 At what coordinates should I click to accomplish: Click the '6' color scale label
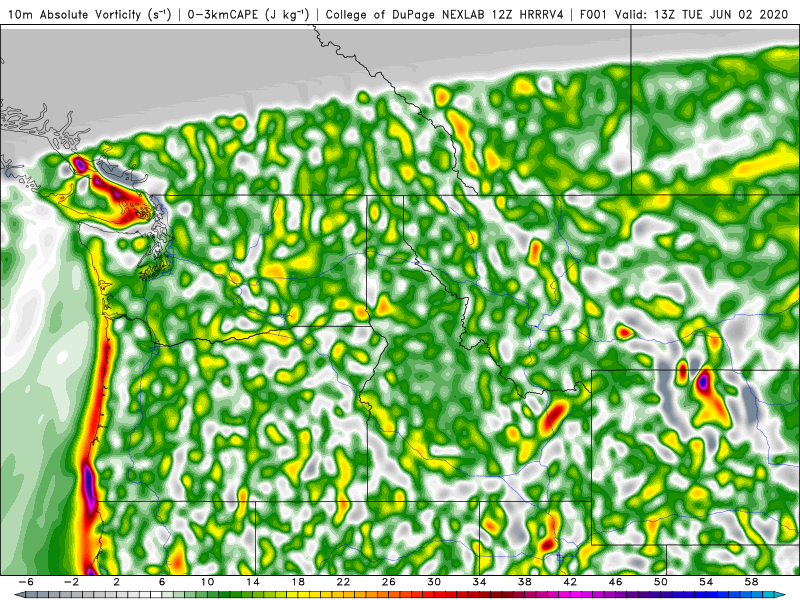pos(162,582)
